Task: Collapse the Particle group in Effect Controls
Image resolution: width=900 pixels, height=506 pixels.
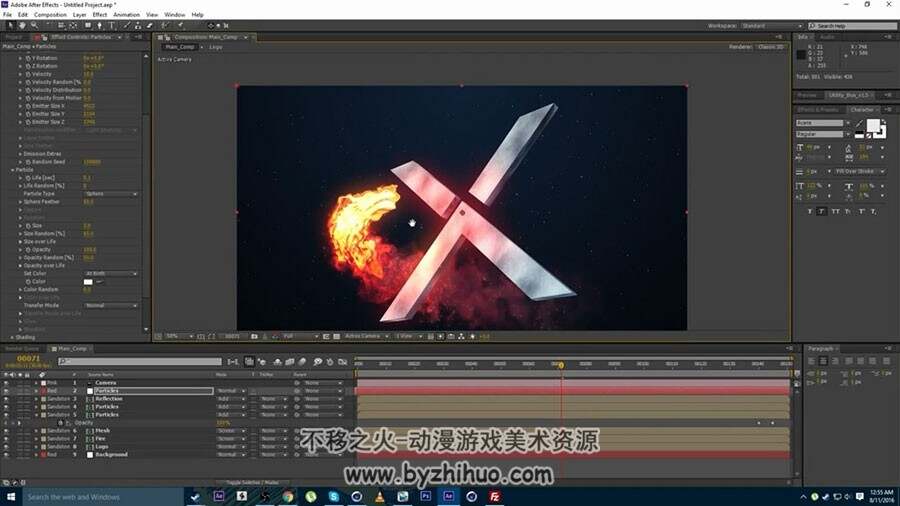Action: tap(13, 170)
